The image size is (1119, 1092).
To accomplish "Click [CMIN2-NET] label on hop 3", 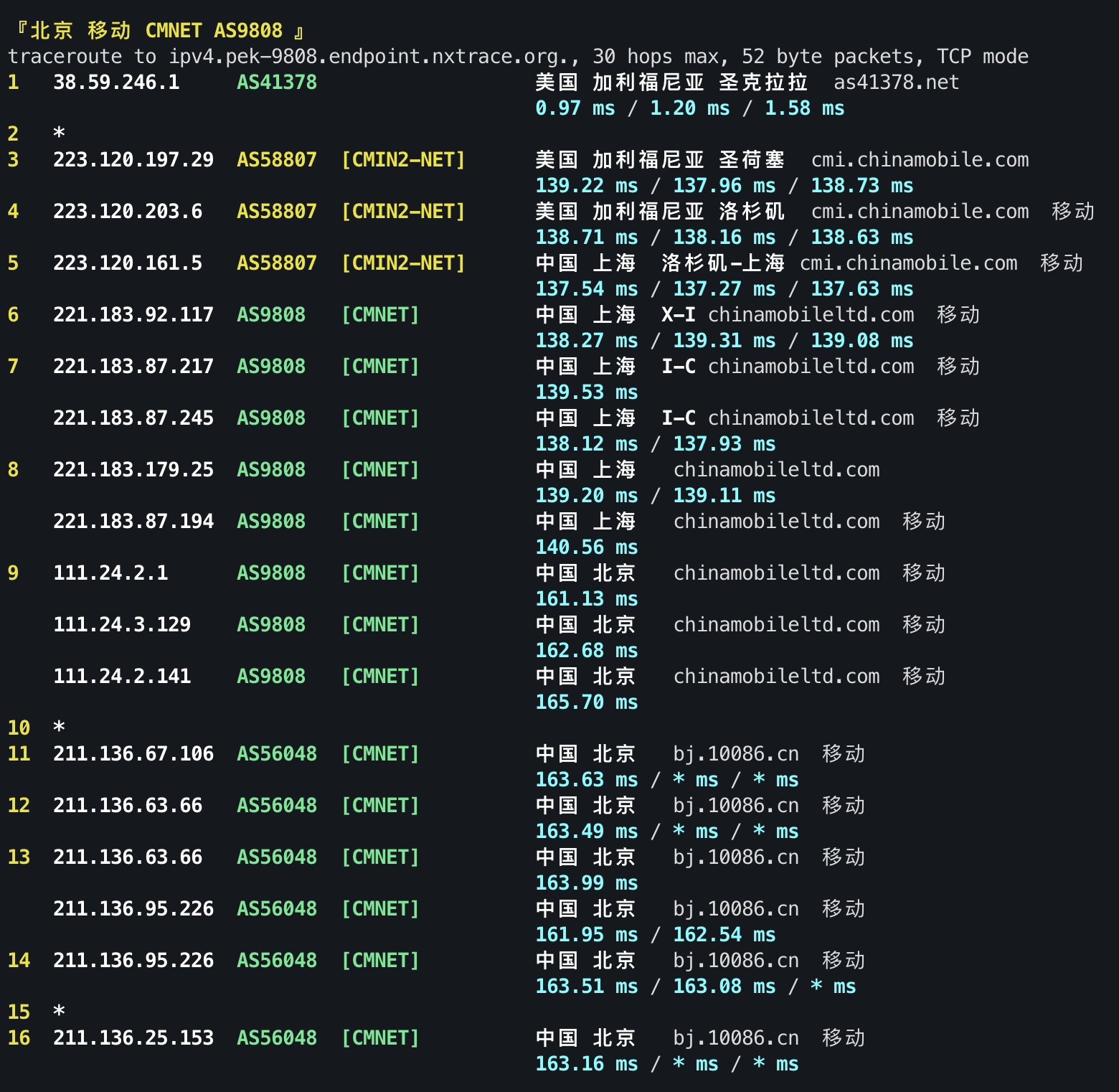I will pos(403,160).
